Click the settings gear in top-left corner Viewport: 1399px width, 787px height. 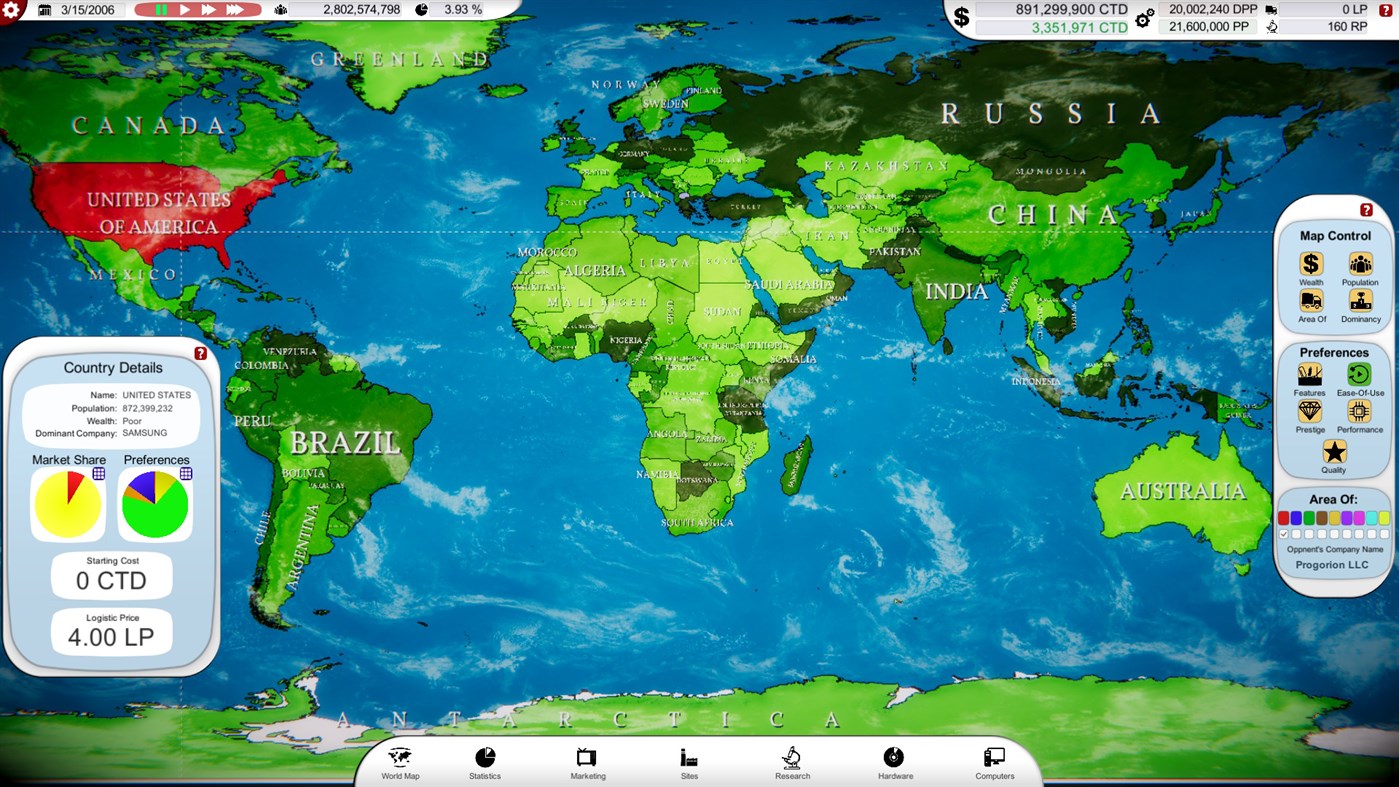click(13, 9)
